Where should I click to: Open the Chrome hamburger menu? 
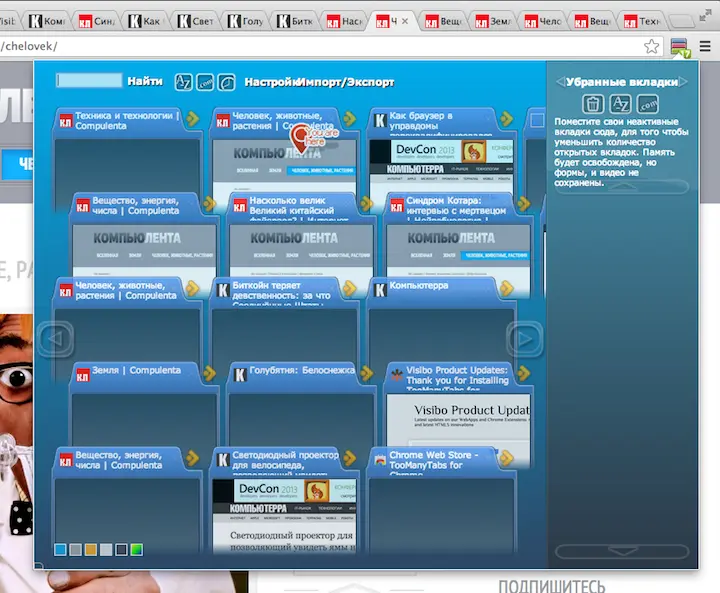(705, 46)
